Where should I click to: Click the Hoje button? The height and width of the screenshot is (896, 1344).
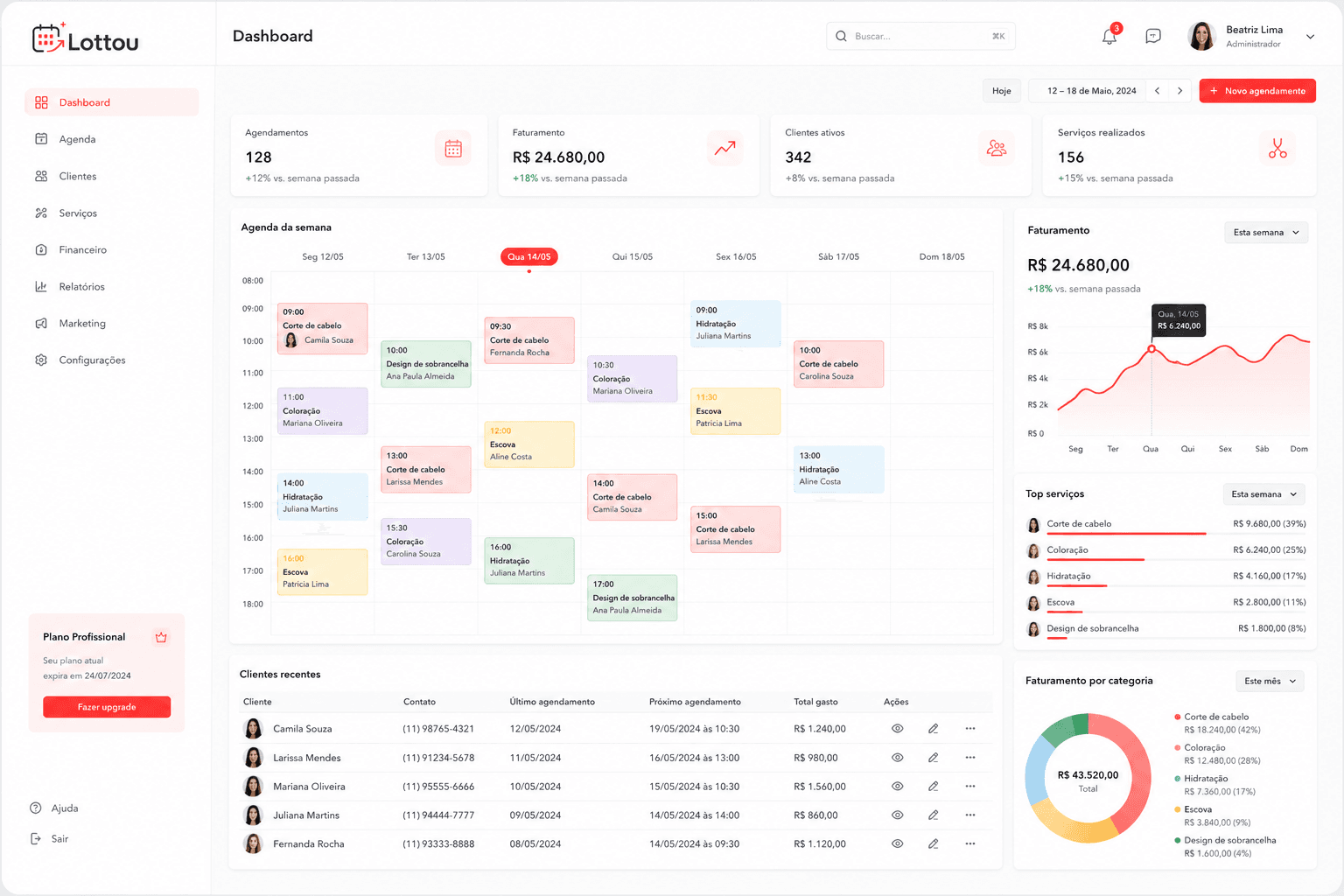click(x=1002, y=91)
